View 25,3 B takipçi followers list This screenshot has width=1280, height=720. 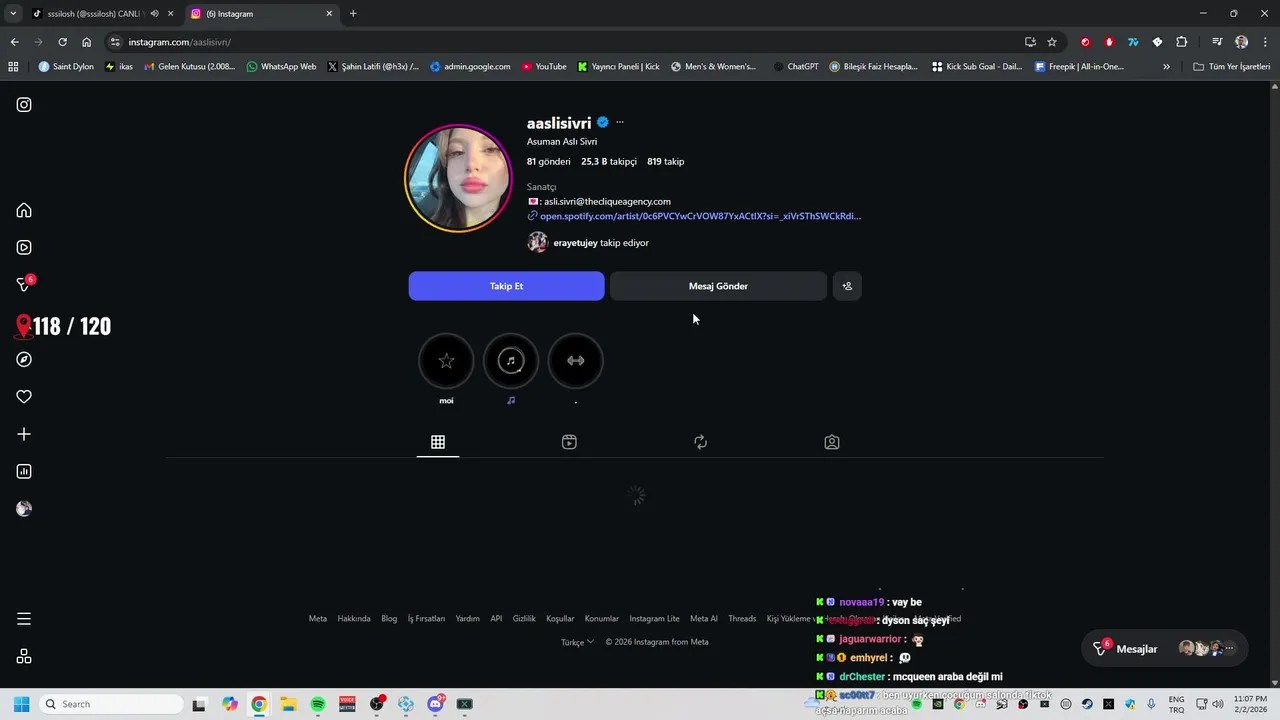609,161
